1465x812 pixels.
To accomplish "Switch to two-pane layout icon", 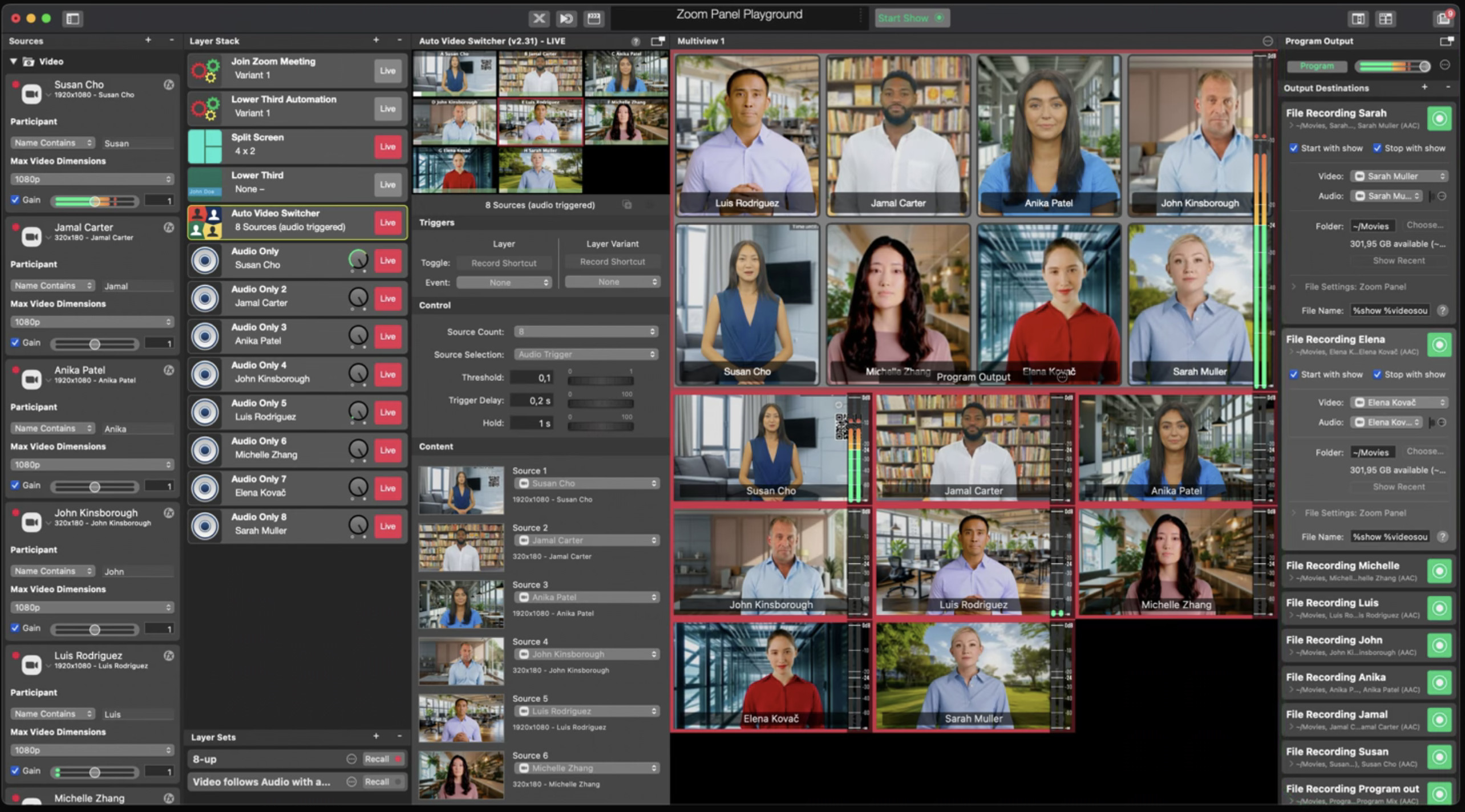I will [x=1358, y=19].
